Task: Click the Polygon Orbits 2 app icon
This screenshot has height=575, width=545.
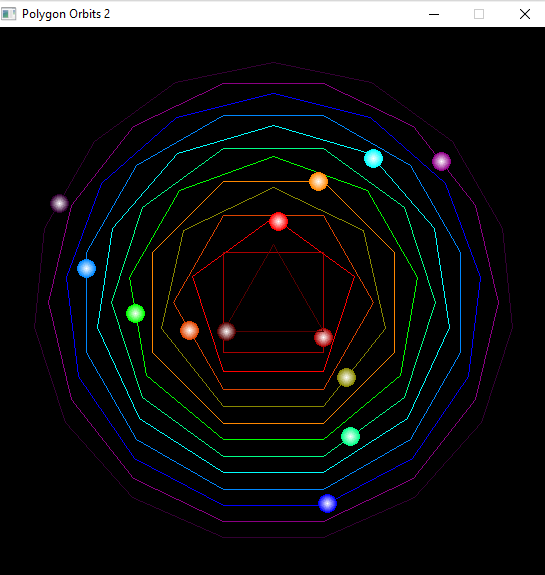Action: click(8, 14)
